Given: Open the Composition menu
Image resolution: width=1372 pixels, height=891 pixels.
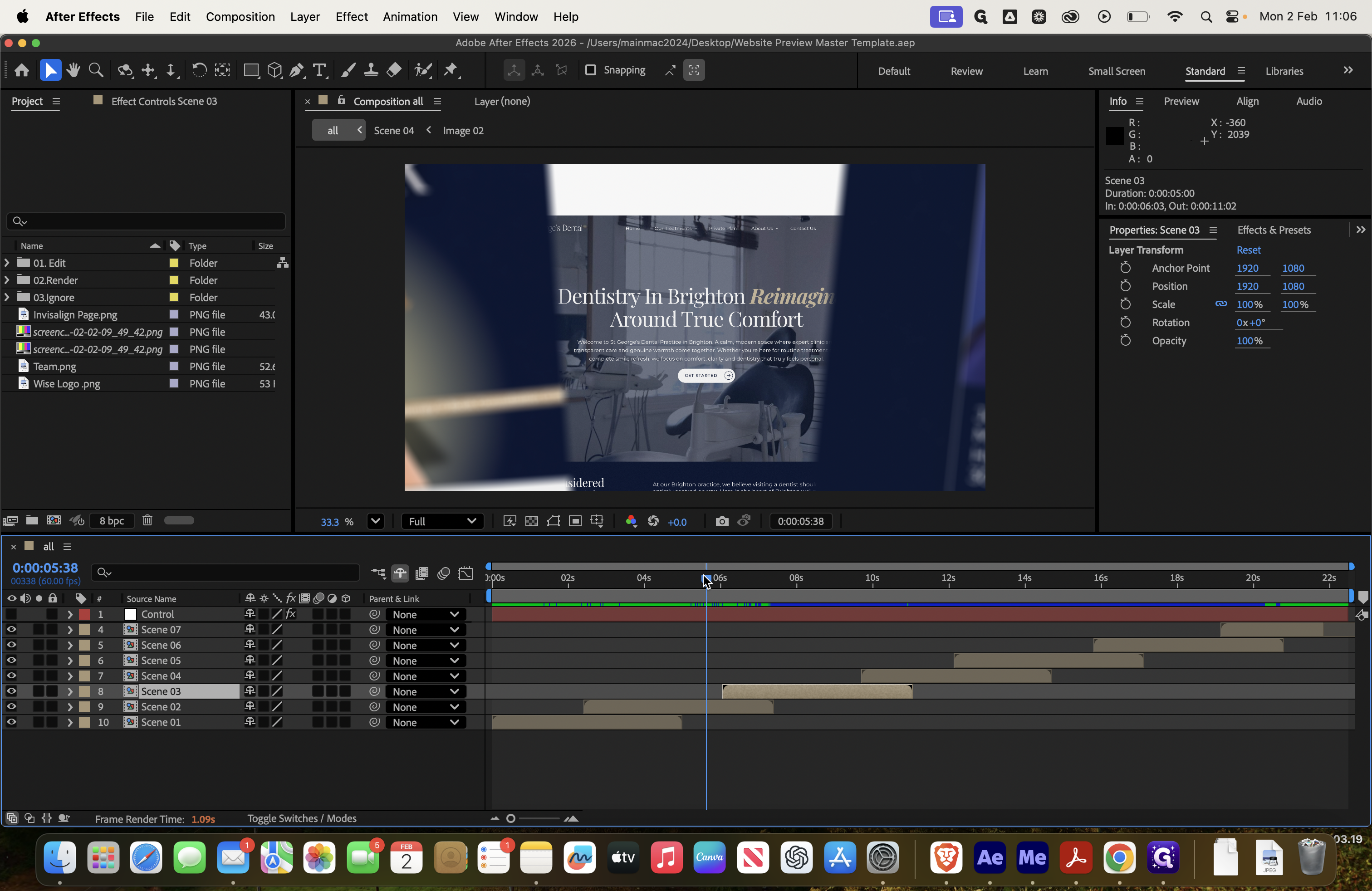Looking at the screenshot, I should click(240, 17).
